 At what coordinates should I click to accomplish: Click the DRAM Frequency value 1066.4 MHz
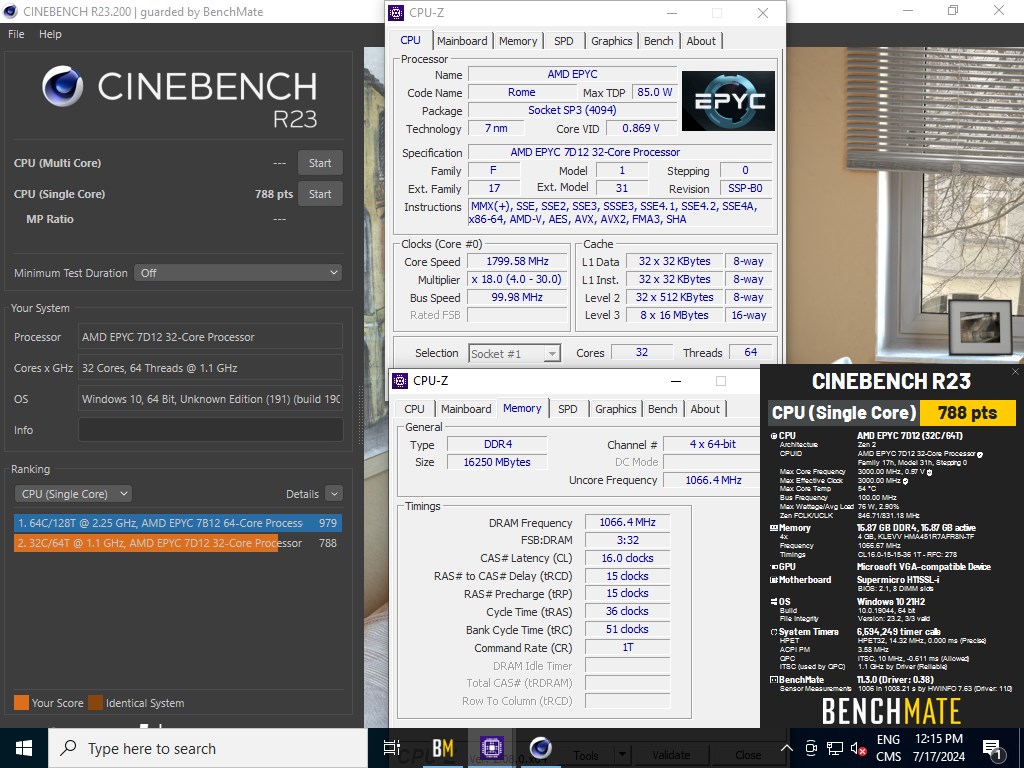click(x=627, y=522)
